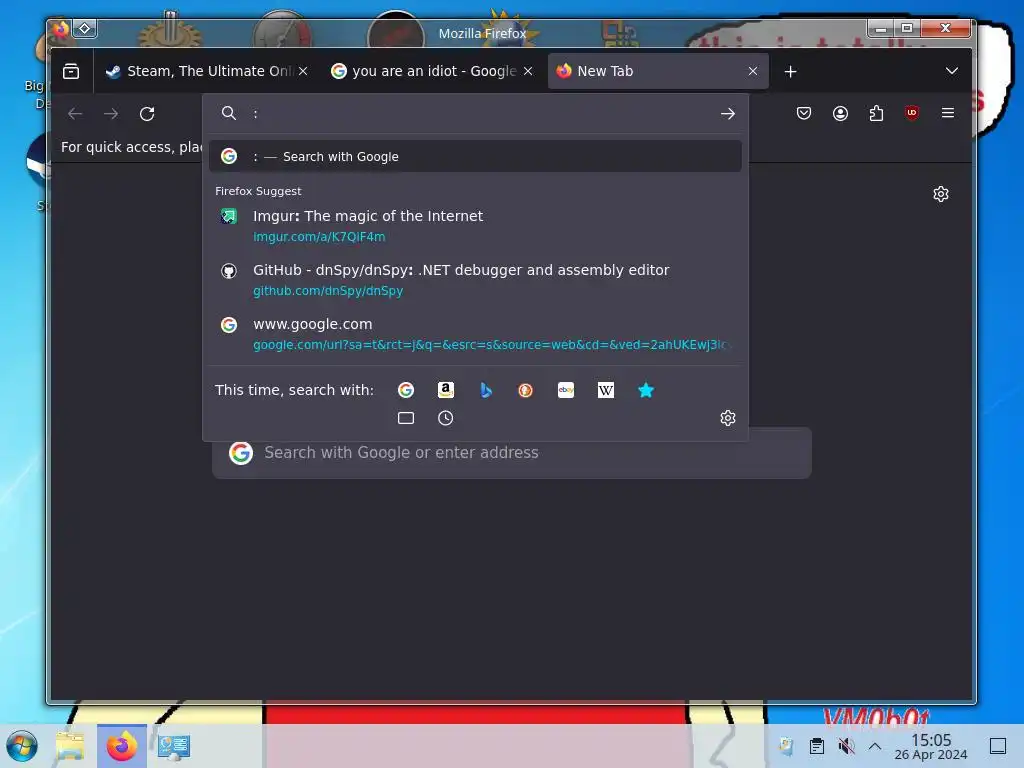Open the clipboard tray icon
The height and width of the screenshot is (768, 1024).
pos(816,746)
